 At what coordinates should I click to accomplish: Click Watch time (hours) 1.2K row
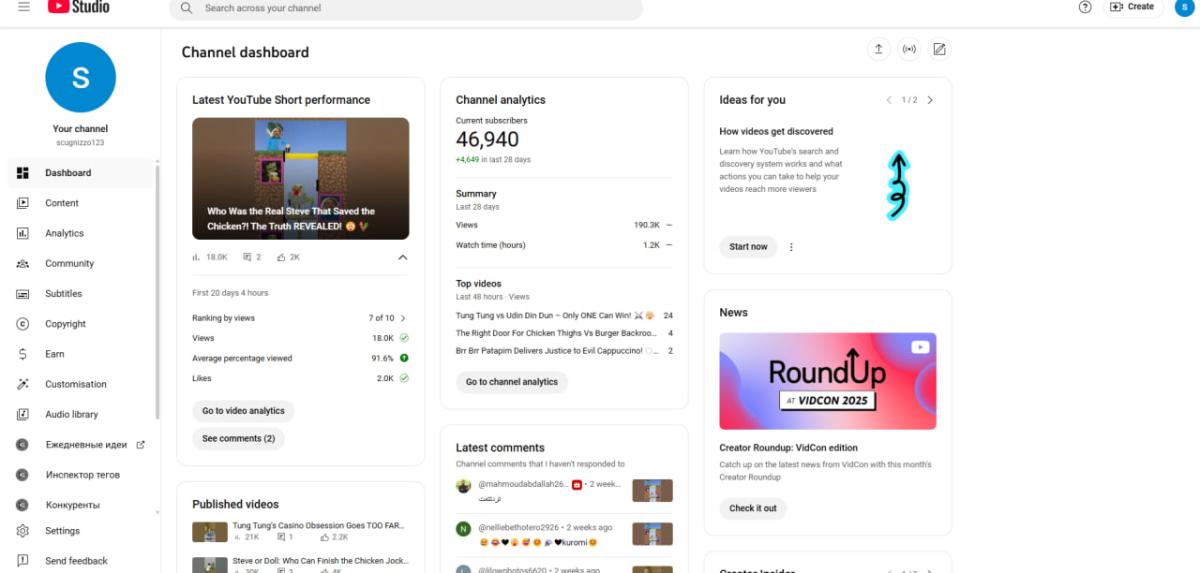click(564, 245)
